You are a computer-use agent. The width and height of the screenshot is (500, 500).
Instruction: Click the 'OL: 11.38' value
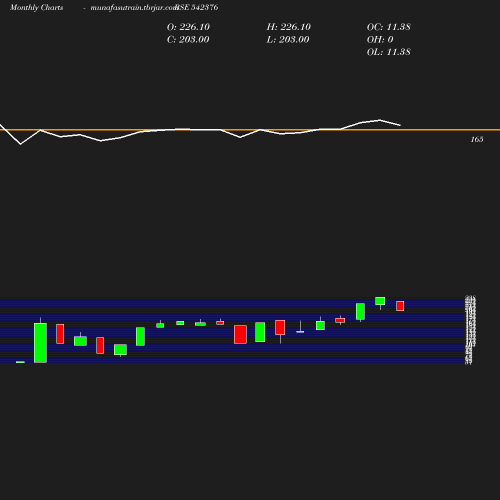pos(389,52)
